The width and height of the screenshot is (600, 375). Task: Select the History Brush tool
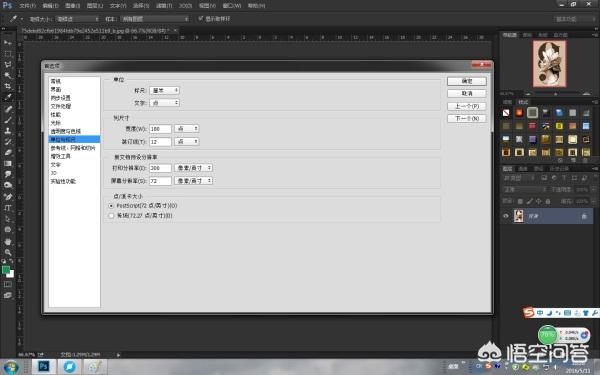pyautogui.click(x=8, y=142)
